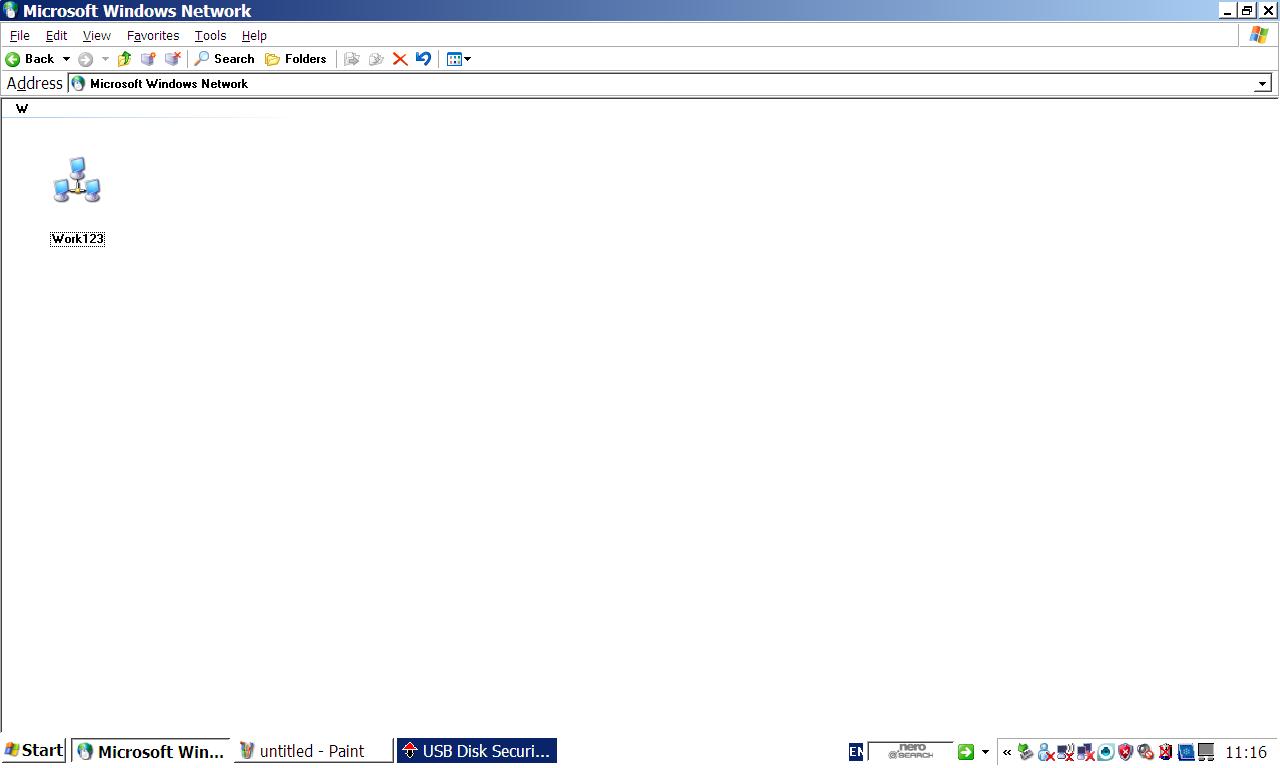Toggle the Folders pane button
Image resolution: width=1280 pixels, height=768 pixels.
click(x=296, y=59)
